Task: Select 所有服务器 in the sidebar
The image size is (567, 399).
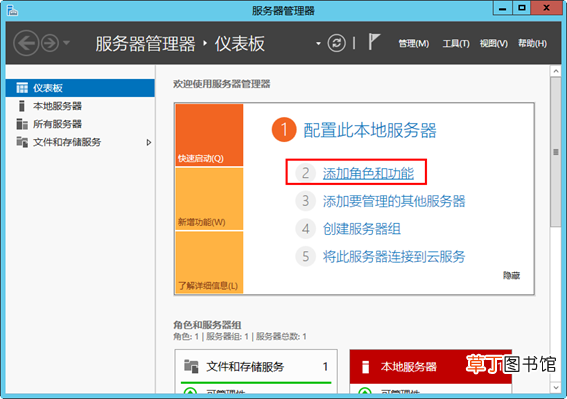Action: click(x=80, y=124)
